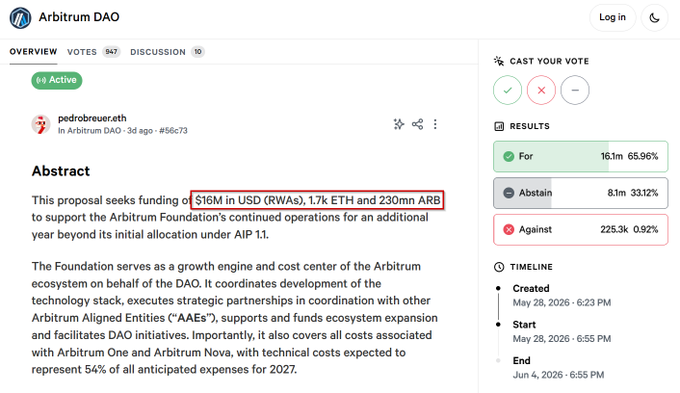Click the Against results row

point(581,229)
